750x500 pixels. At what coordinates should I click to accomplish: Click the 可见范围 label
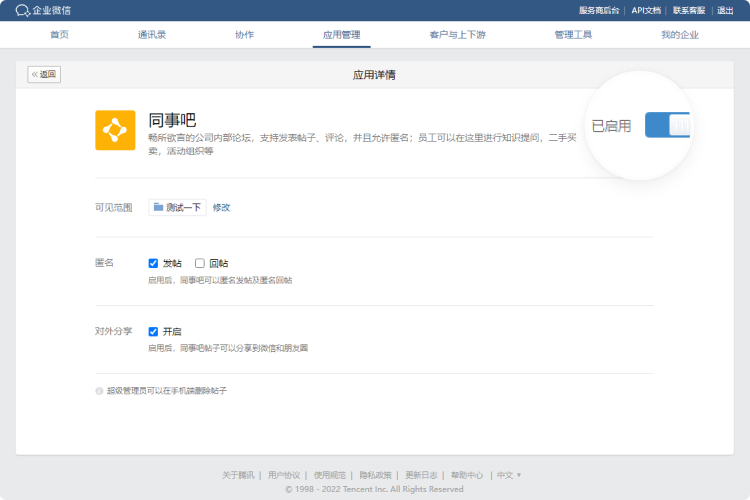coord(113,207)
